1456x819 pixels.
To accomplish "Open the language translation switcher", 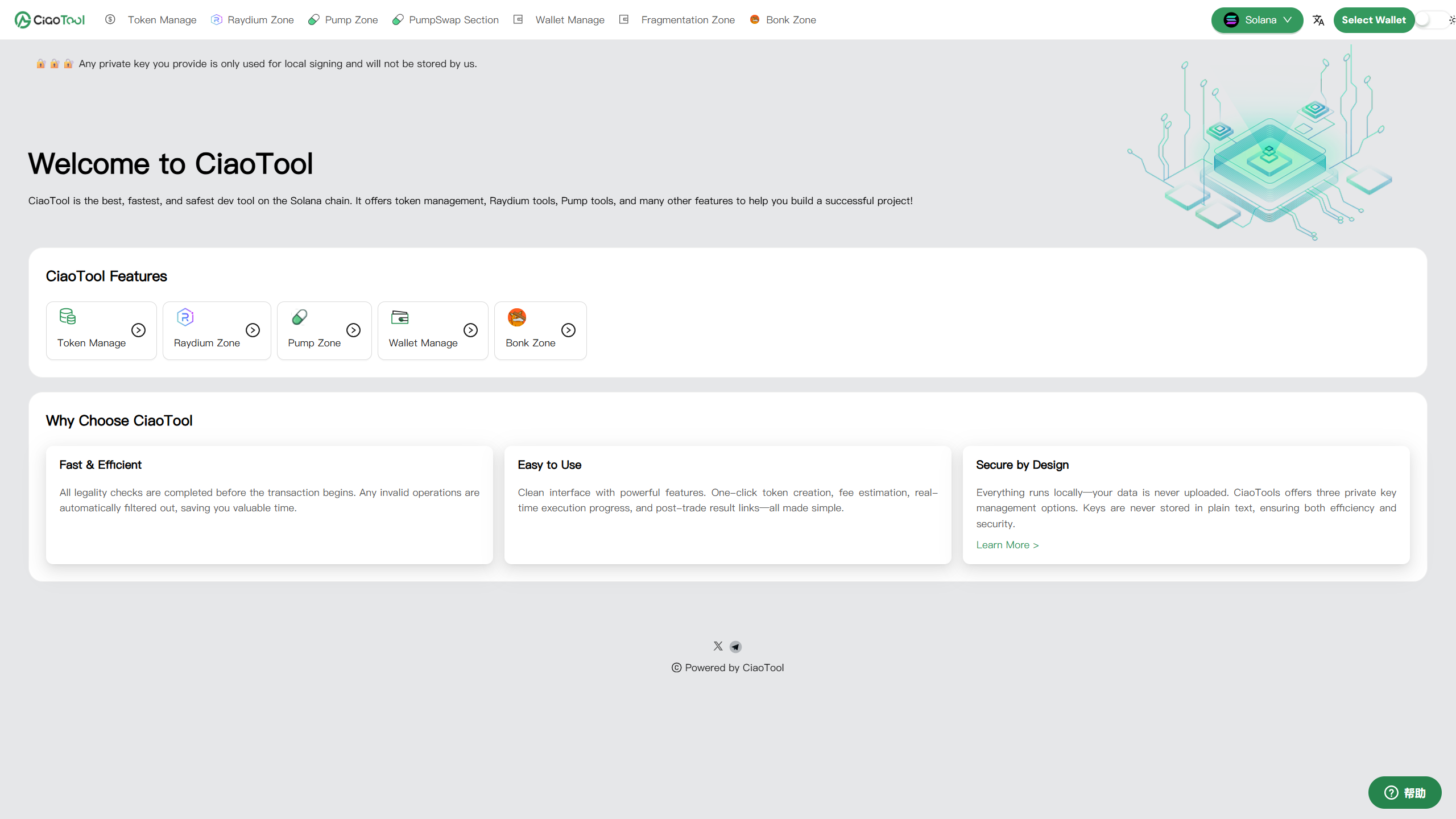I will [x=1318, y=20].
